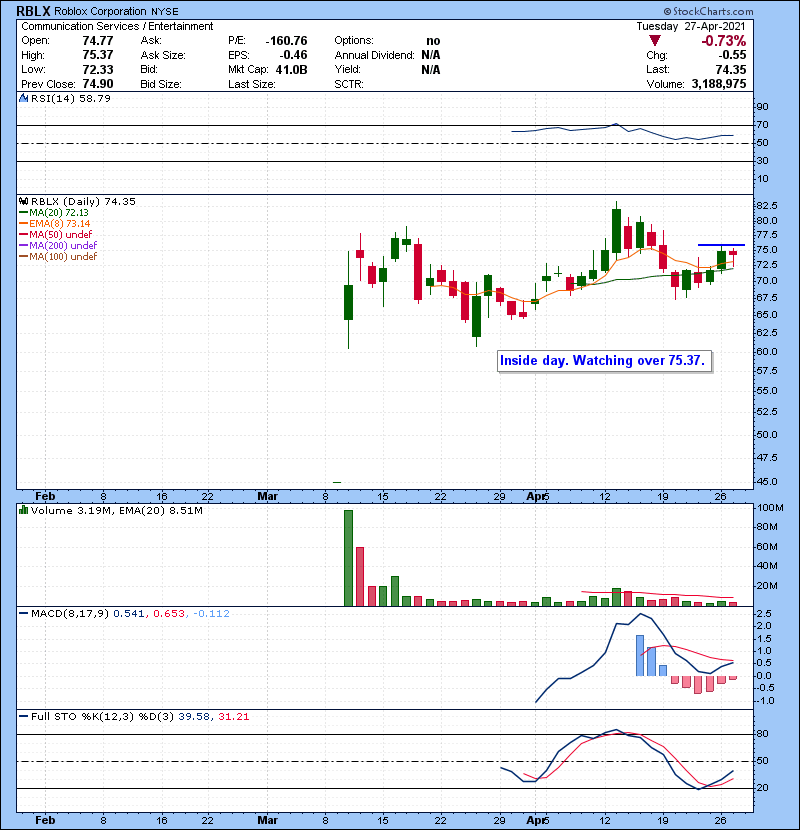Click the stochastic %D value 31.21
The height and width of the screenshot is (830, 800).
pyautogui.click(x=233, y=716)
